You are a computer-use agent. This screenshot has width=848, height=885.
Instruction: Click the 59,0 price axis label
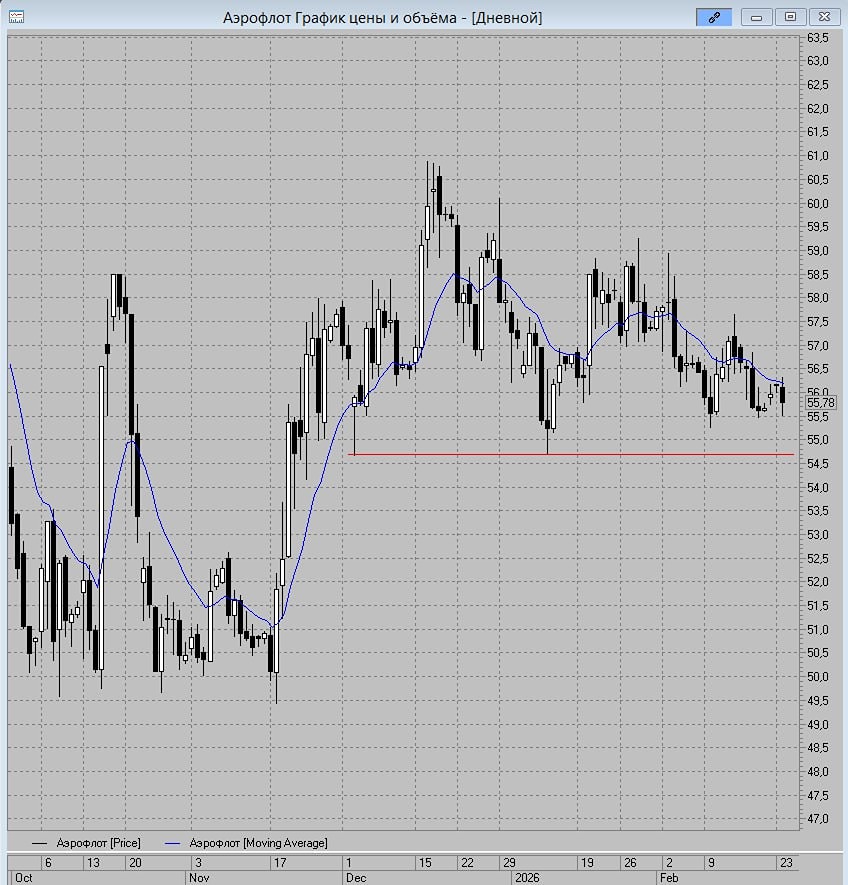coord(818,251)
